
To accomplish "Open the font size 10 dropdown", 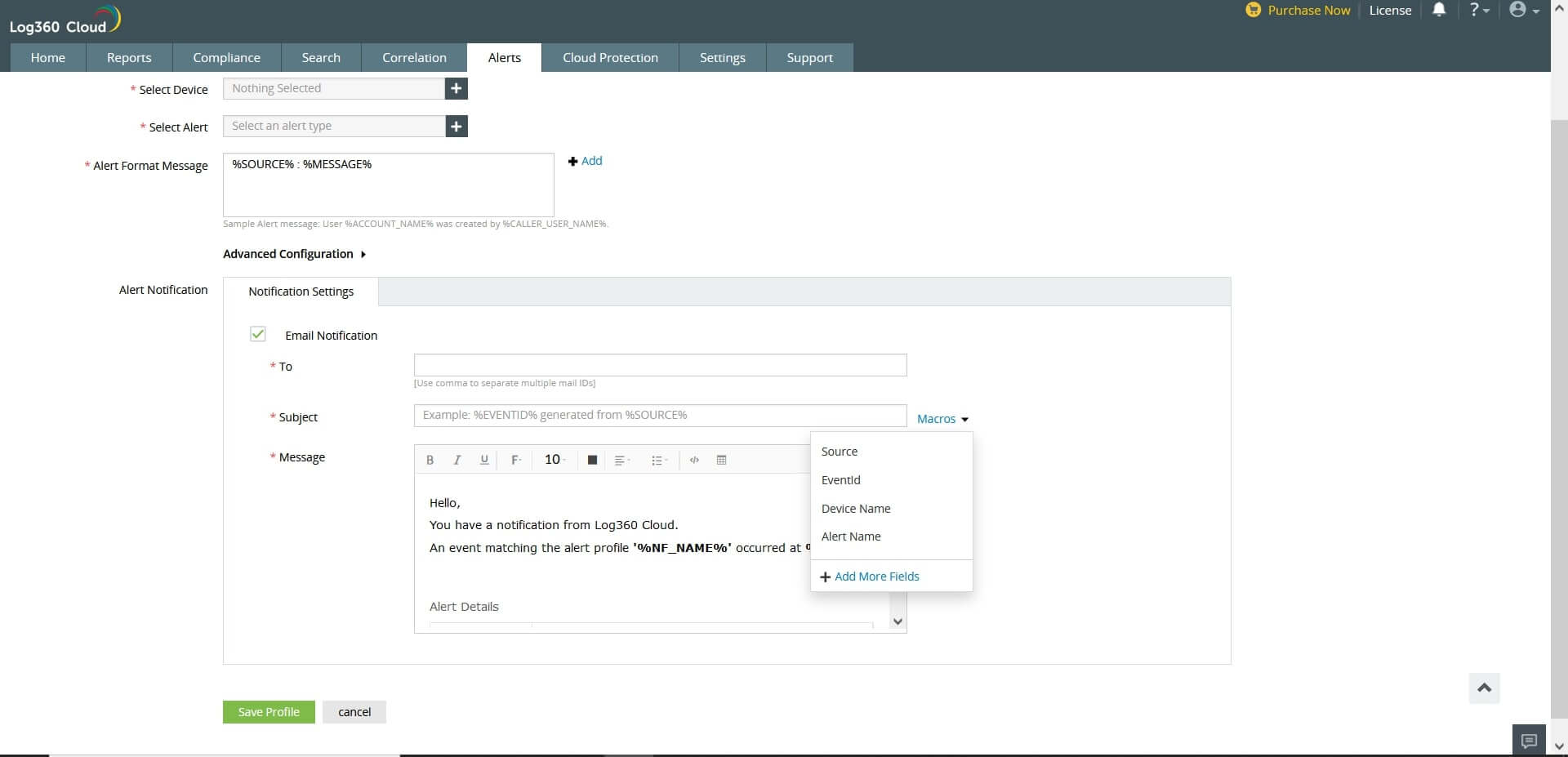I will pyautogui.click(x=555, y=460).
